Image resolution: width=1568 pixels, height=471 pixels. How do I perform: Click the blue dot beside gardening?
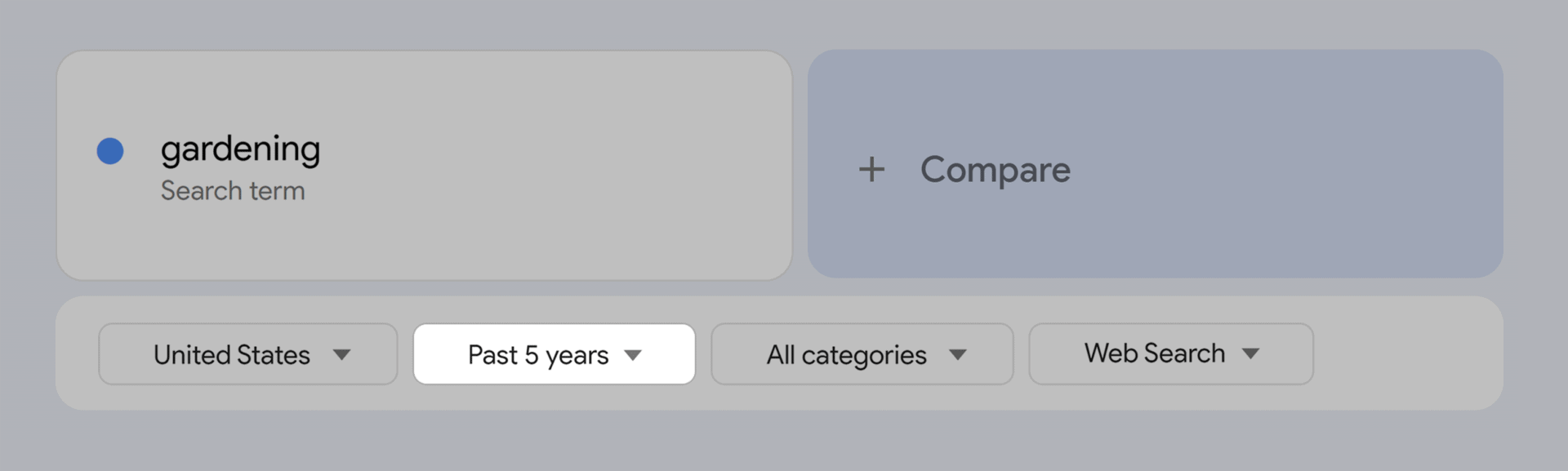click(x=110, y=151)
